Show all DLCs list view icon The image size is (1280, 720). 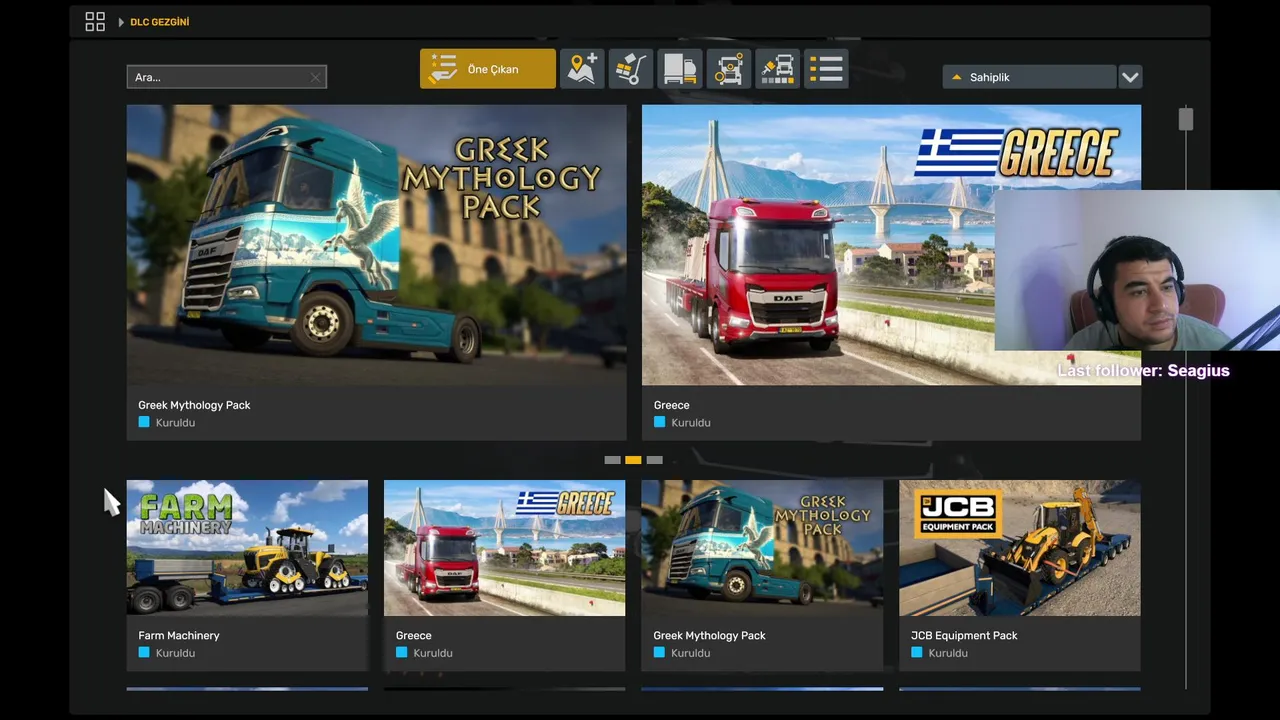826,69
